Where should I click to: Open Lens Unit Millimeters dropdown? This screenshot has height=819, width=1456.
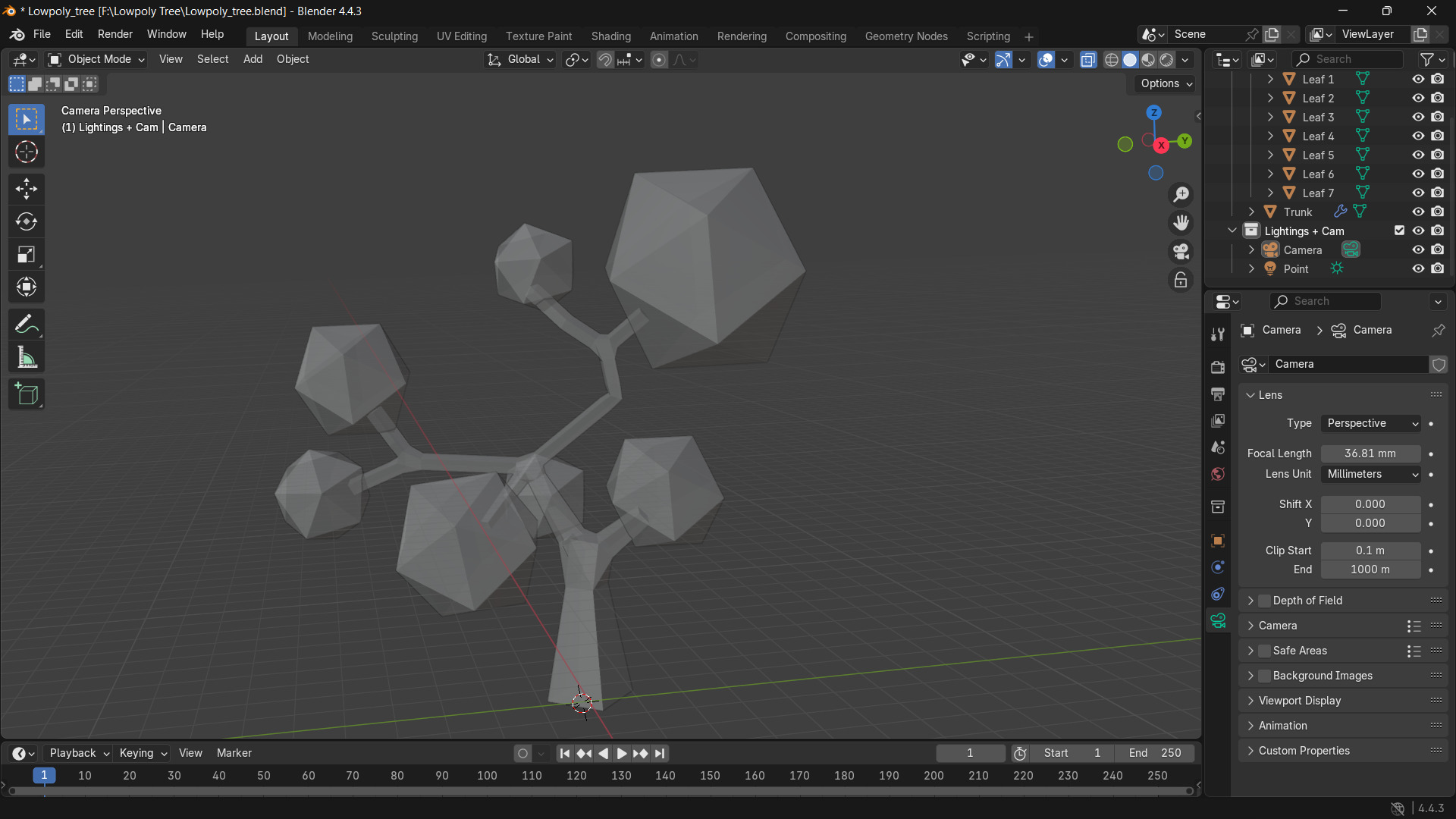1371,474
